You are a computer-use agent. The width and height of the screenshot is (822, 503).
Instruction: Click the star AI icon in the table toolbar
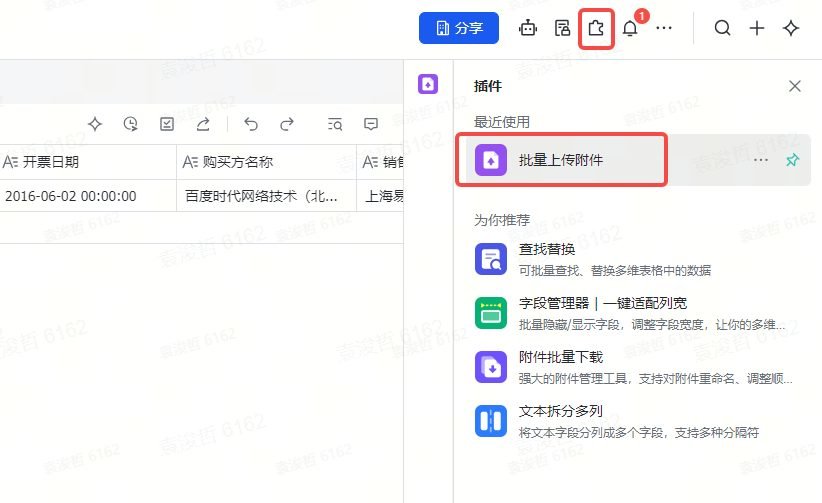pos(95,124)
